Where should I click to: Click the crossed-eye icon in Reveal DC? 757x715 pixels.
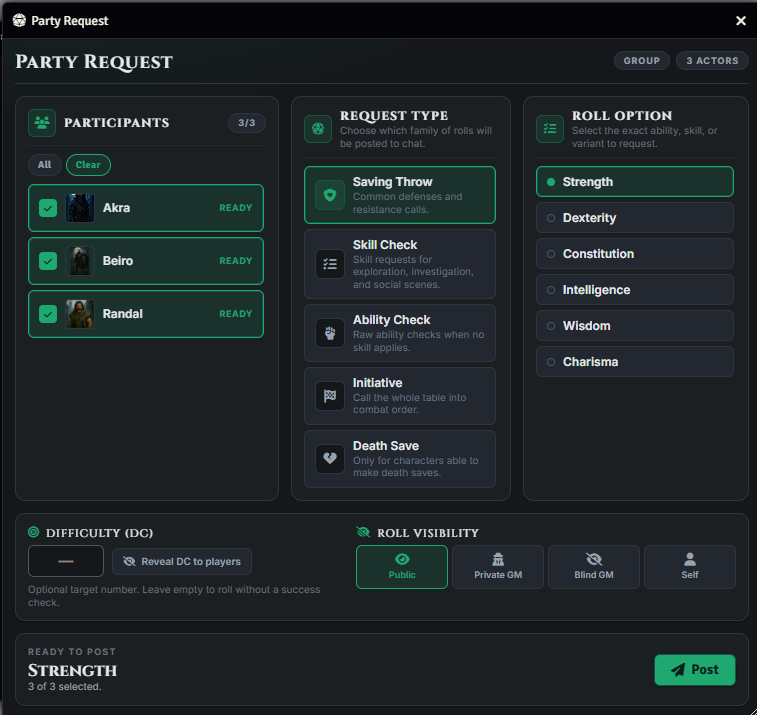click(x=129, y=561)
